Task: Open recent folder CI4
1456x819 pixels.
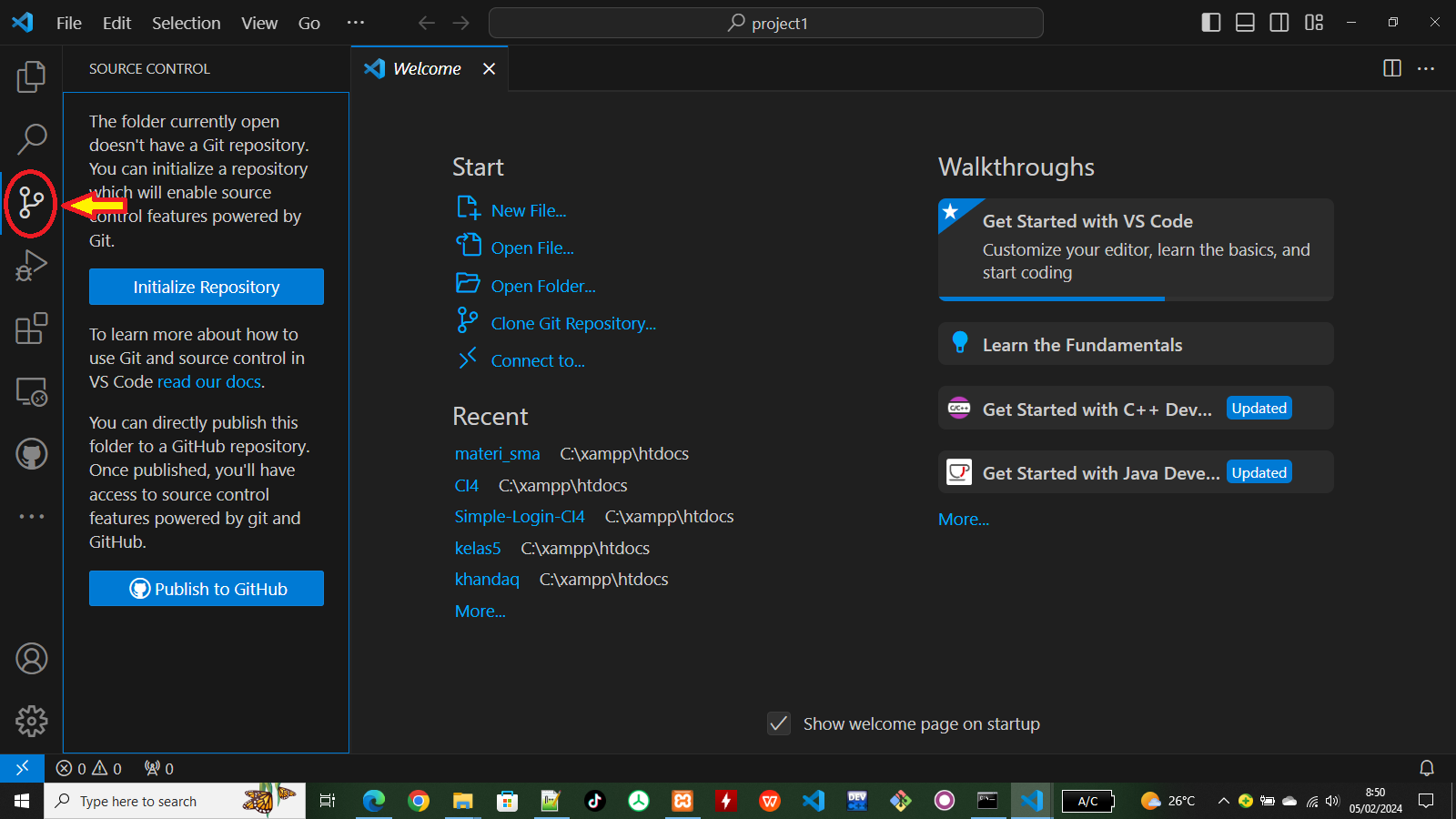Action: [x=467, y=485]
